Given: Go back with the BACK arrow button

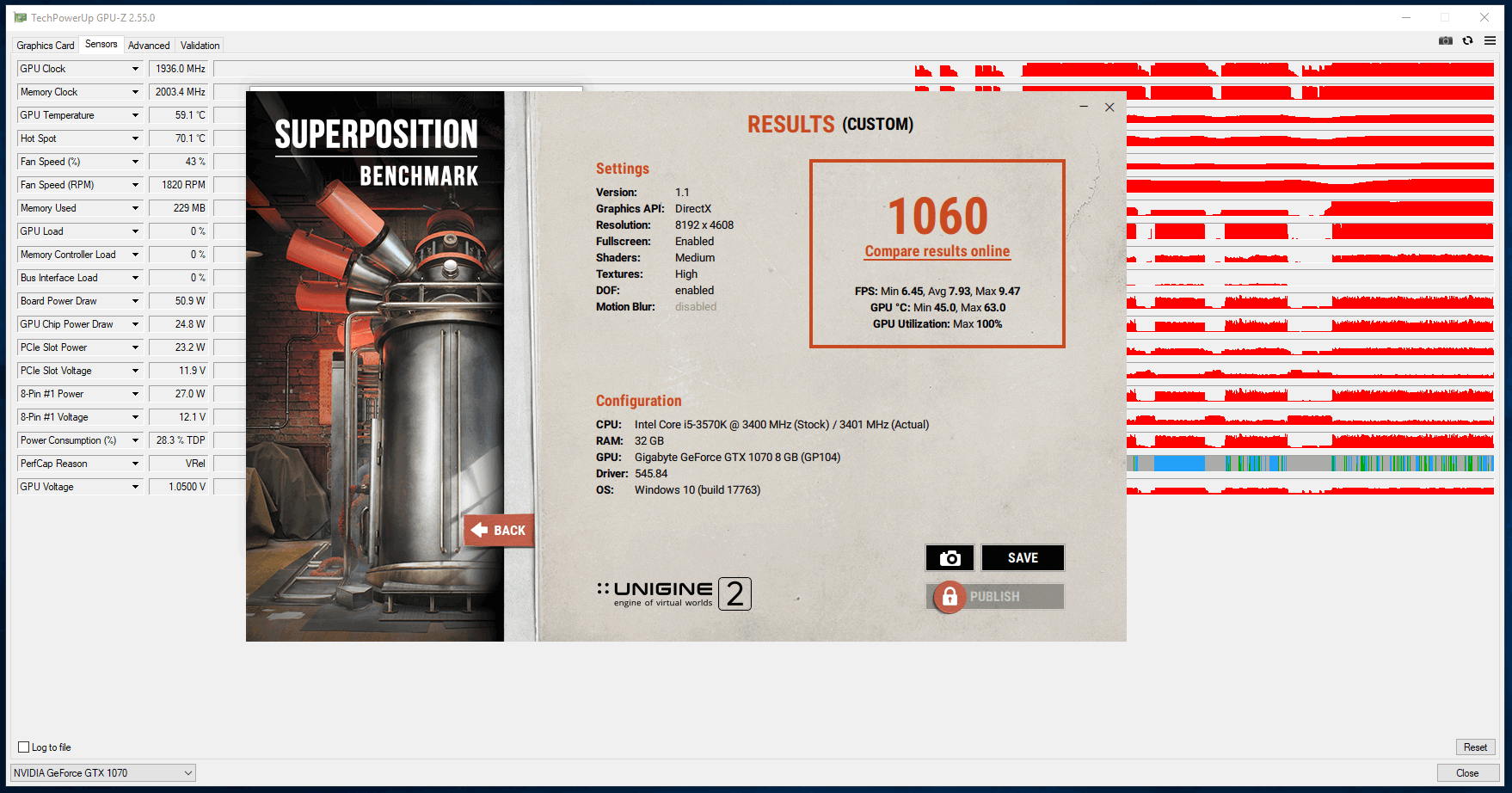Looking at the screenshot, I should (500, 530).
